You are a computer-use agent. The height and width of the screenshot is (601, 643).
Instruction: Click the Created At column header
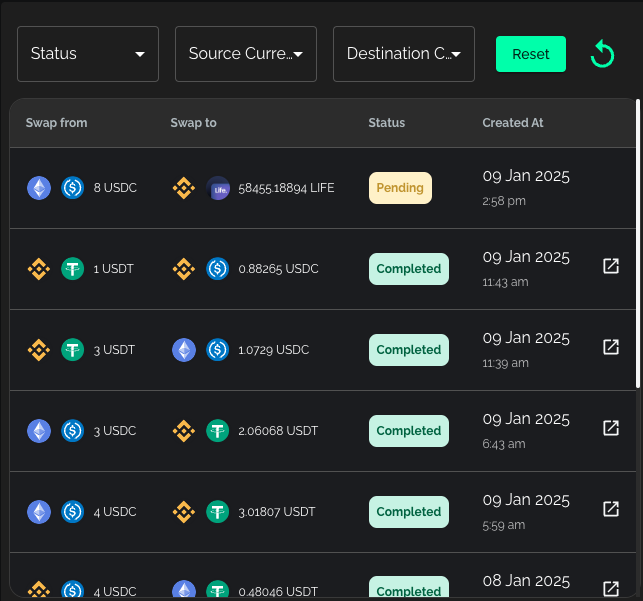(x=513, y=123)
